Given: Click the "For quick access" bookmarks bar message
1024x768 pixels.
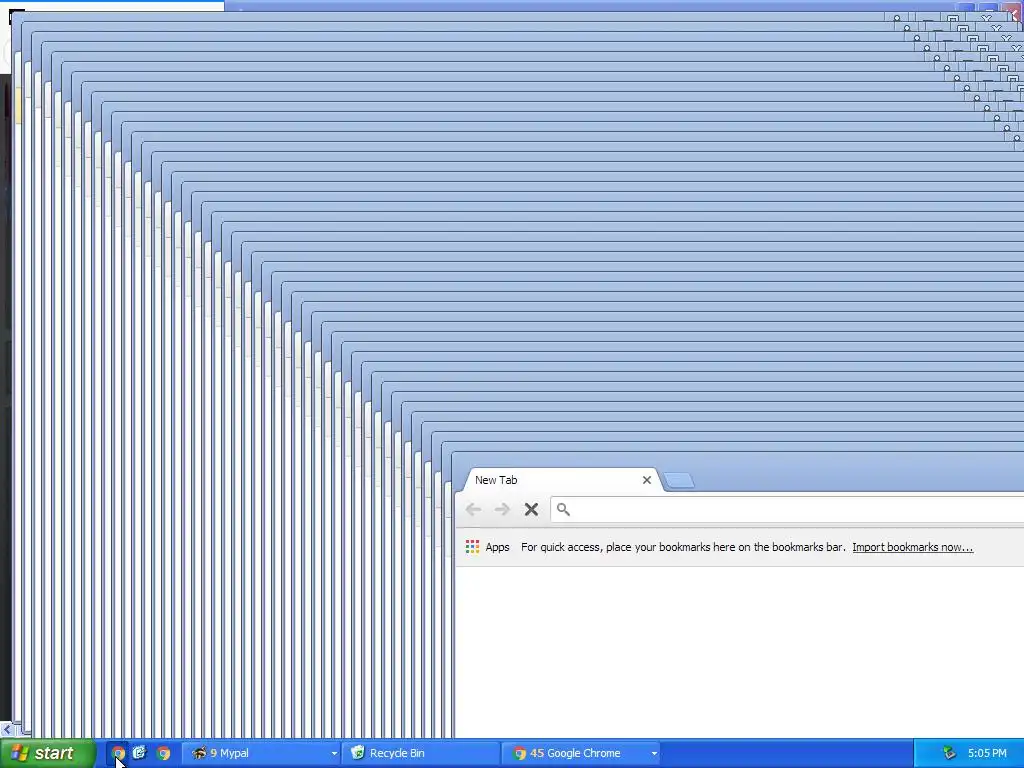Looking at the screenshot, I should point(683,547).
